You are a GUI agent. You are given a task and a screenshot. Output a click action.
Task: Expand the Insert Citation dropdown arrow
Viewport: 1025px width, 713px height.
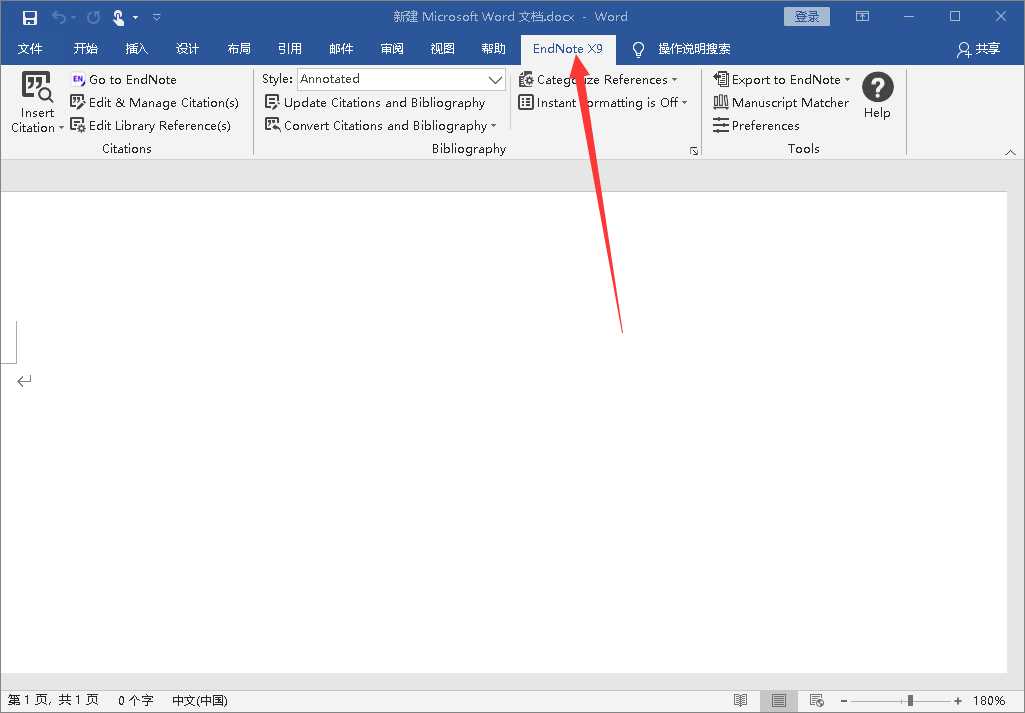tap(61, 128)
